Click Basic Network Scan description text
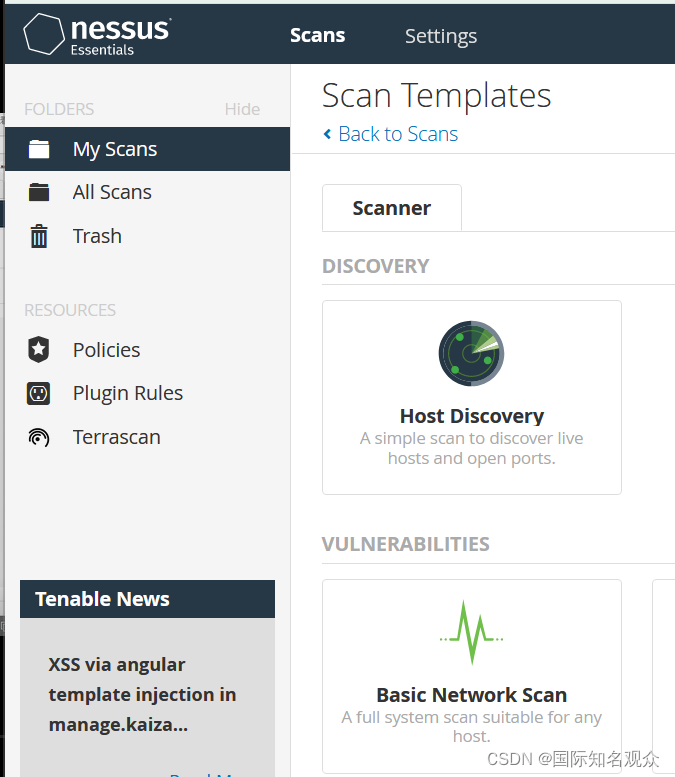This screenshot has width=675, height=777. coord(471,726)
